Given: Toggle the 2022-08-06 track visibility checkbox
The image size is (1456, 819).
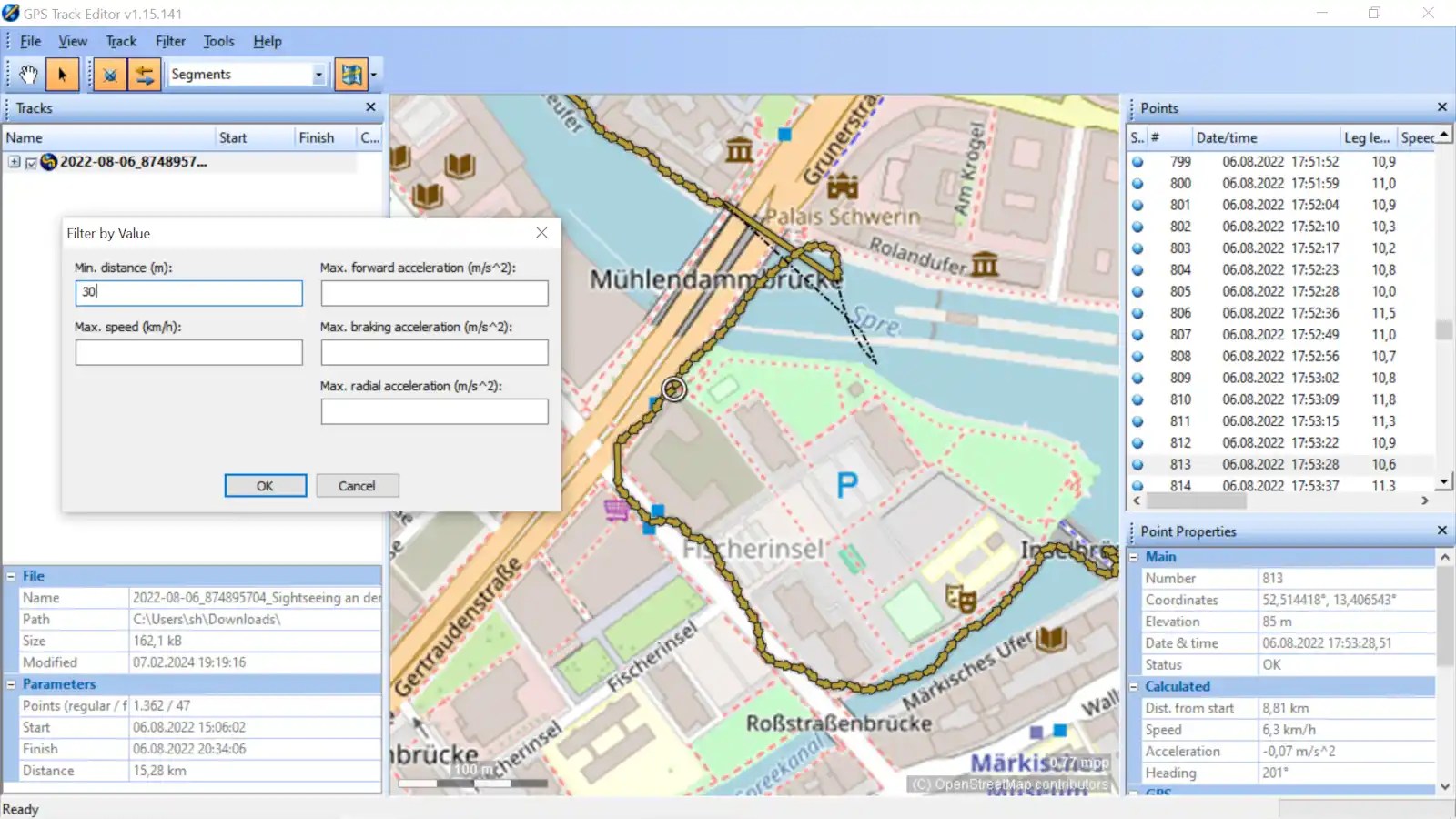Looking at the screenshot, I should point(31,163).
